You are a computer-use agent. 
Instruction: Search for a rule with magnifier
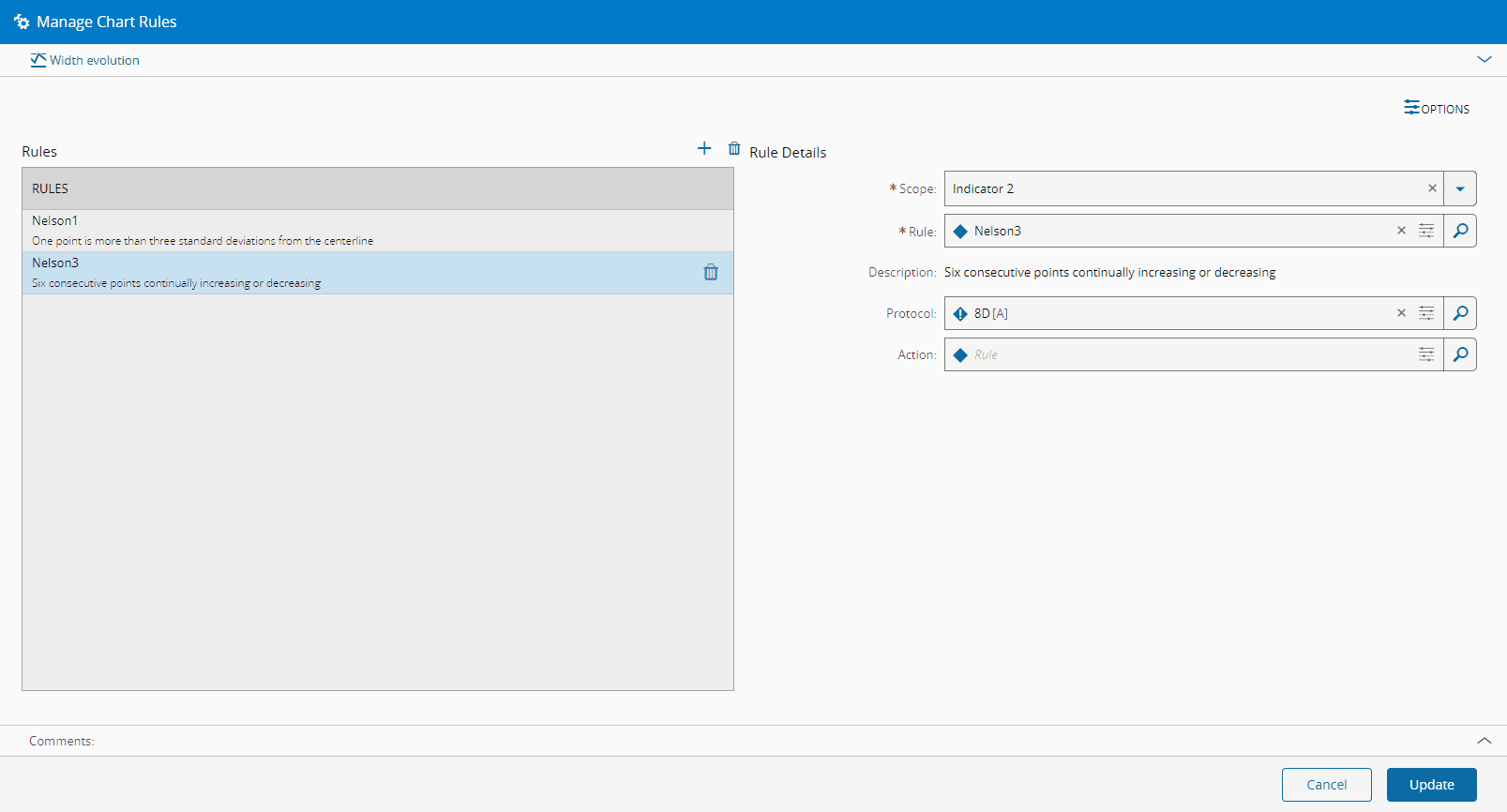[x=1460, y=231]
